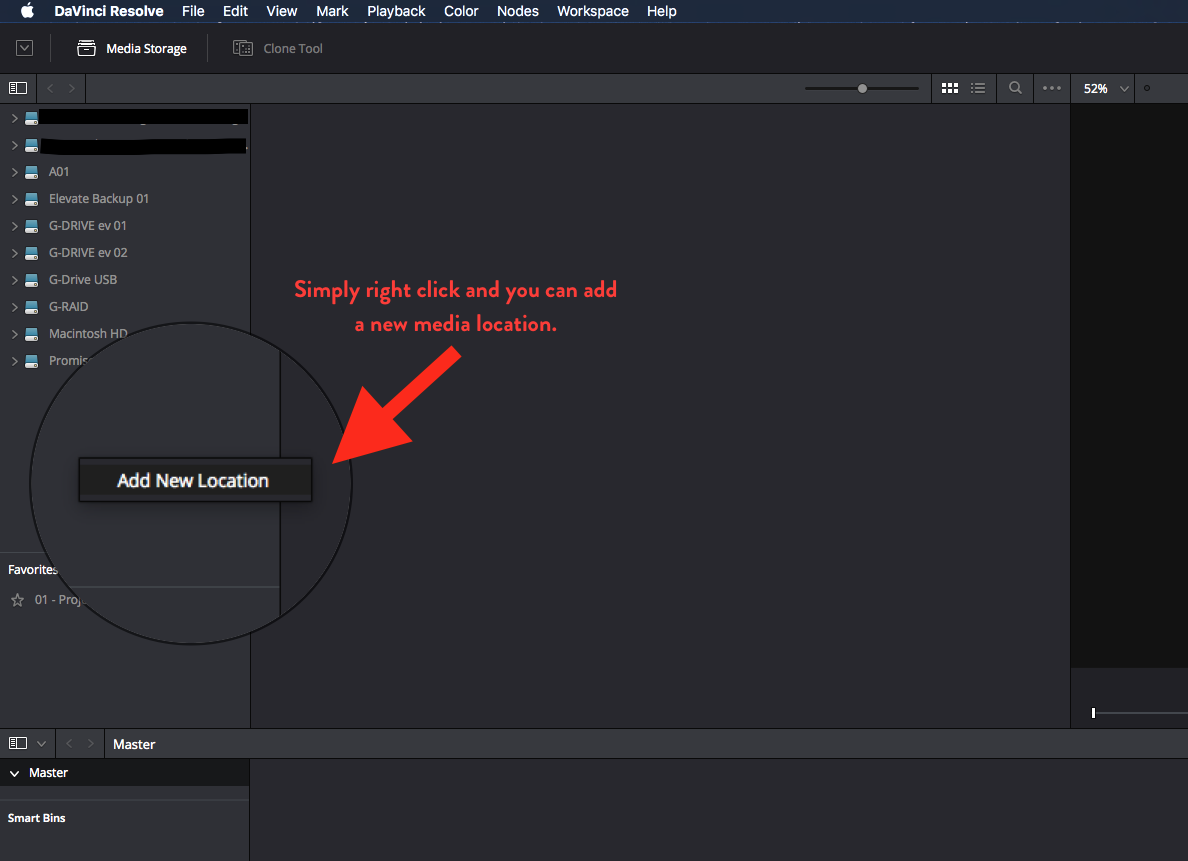Viewport: 1188px width, 861px height.
Task: Expand the A01 drive
Action: coord(14,172)
